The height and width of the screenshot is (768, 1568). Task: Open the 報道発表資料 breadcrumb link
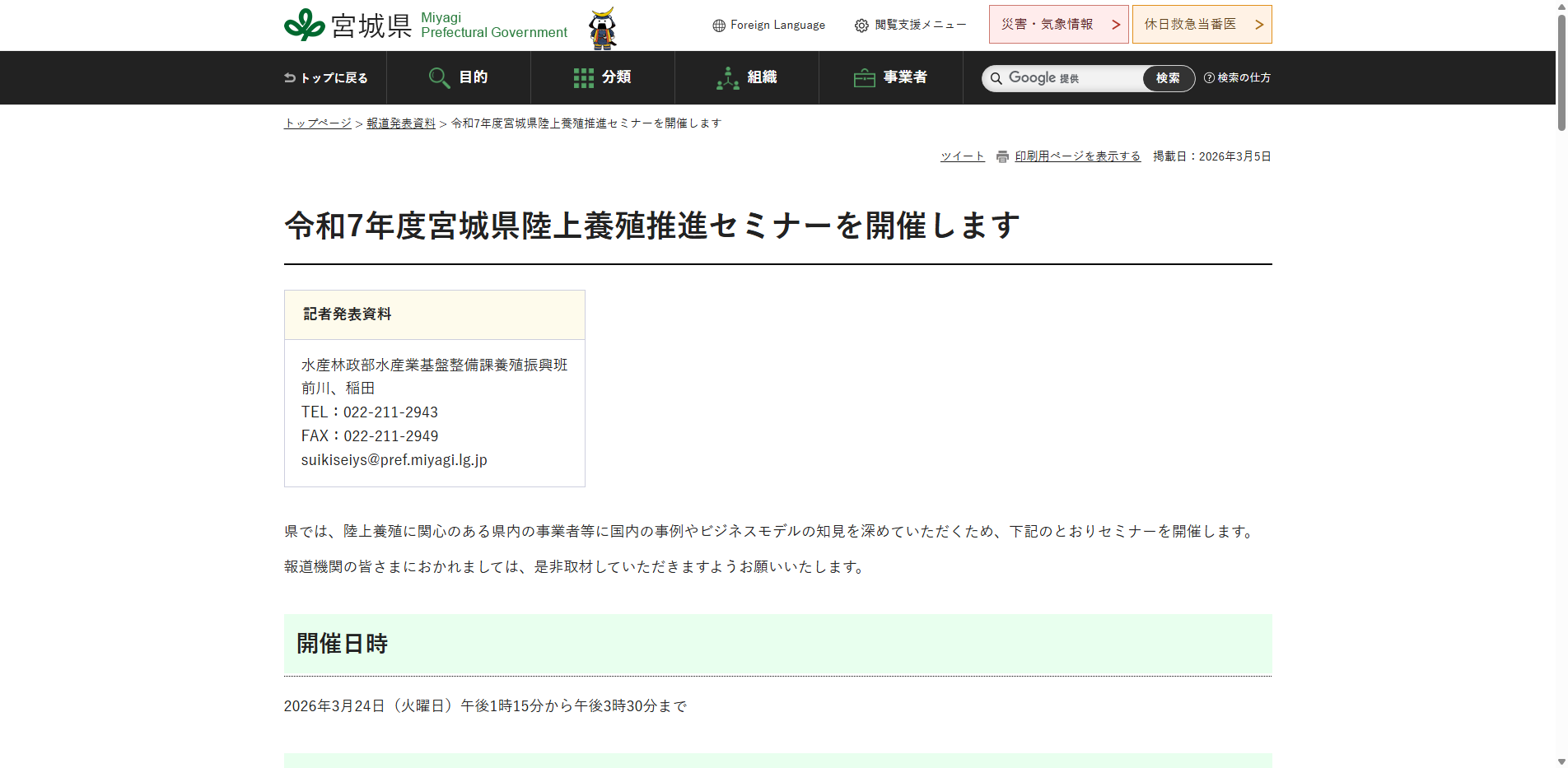[x=400, y=123]
